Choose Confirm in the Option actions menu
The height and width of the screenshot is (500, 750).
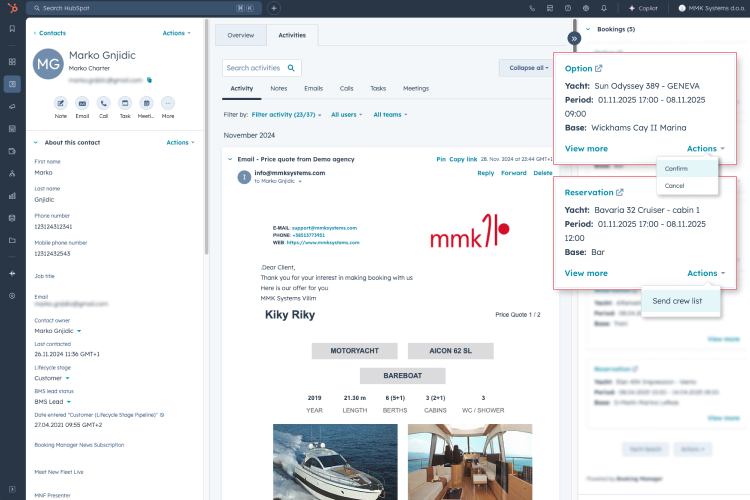tap(687, 168)
